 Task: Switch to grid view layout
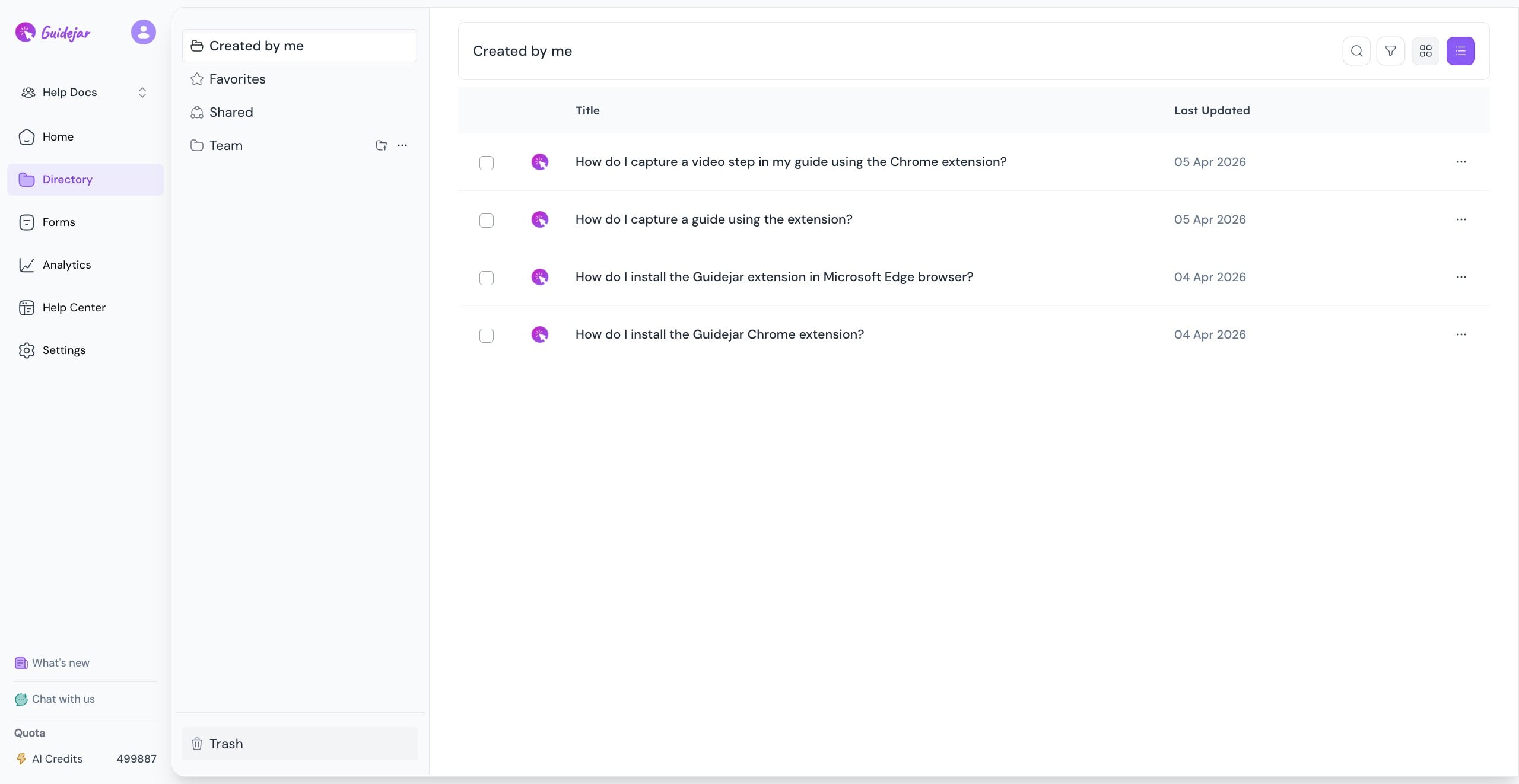click(x=1425, y=51)
